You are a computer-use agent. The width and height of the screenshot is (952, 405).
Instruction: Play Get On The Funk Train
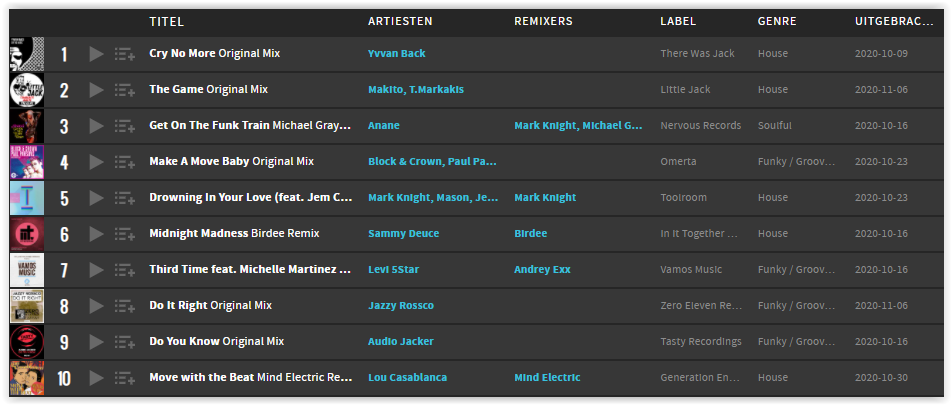97,126
